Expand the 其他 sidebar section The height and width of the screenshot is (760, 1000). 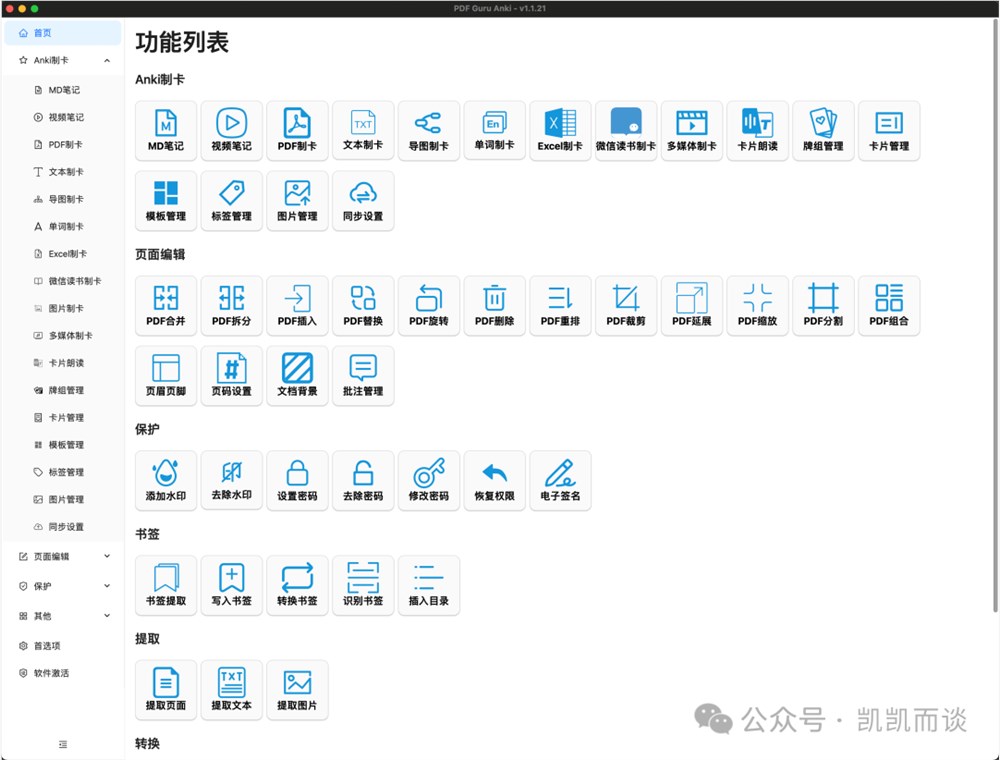[62, 616]
